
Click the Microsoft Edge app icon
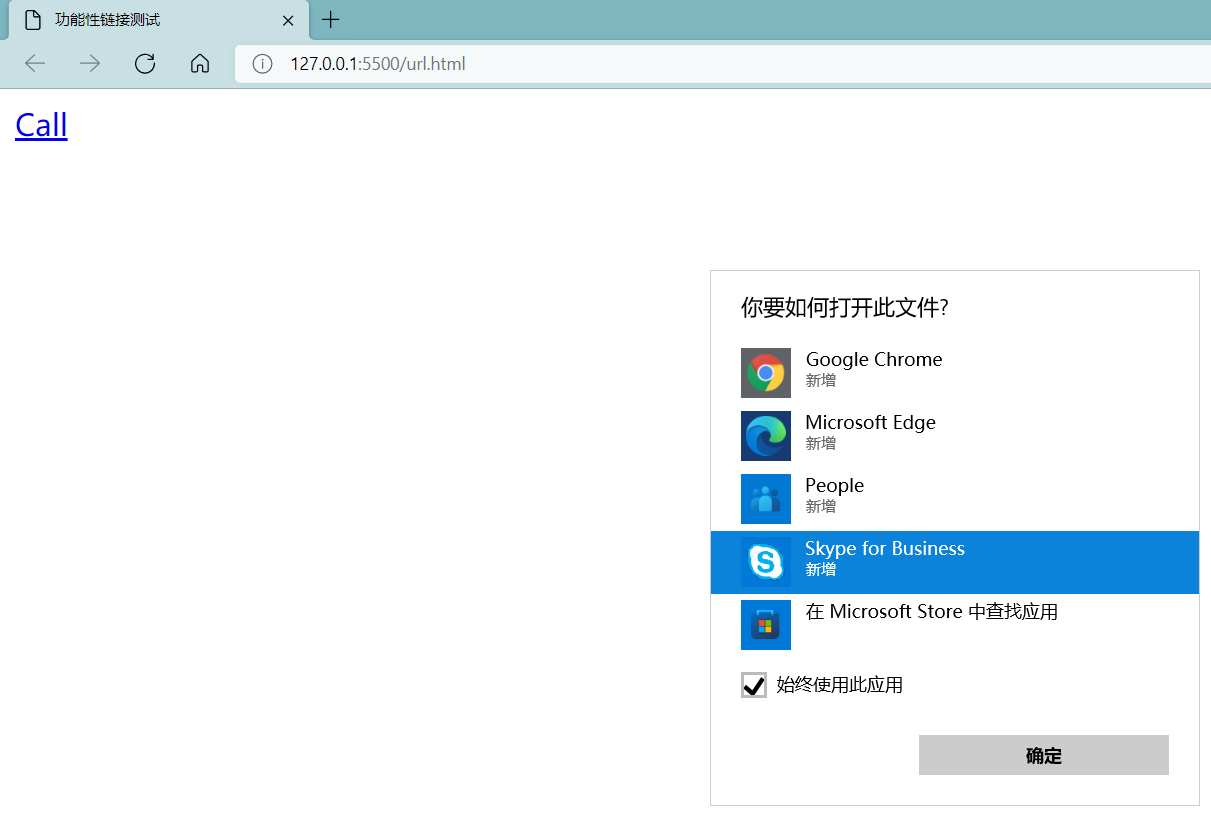tap(766, 436)
